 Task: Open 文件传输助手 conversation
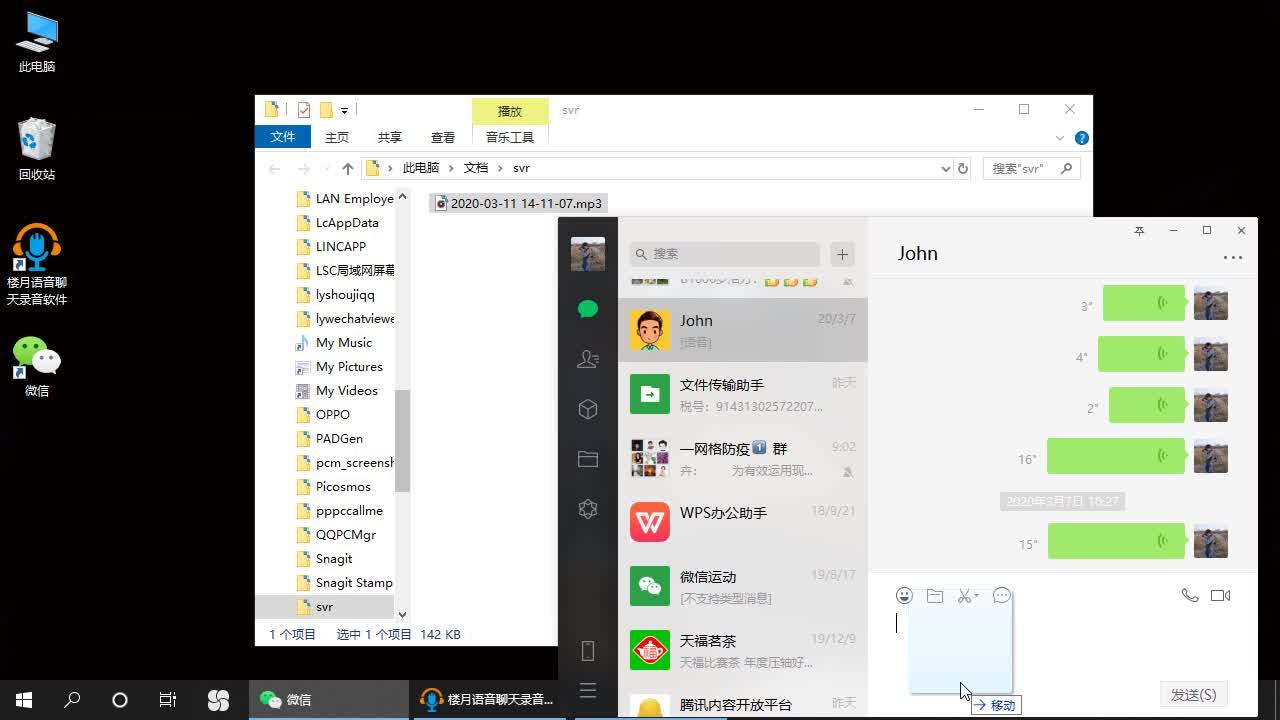click(x=743, y=394)
